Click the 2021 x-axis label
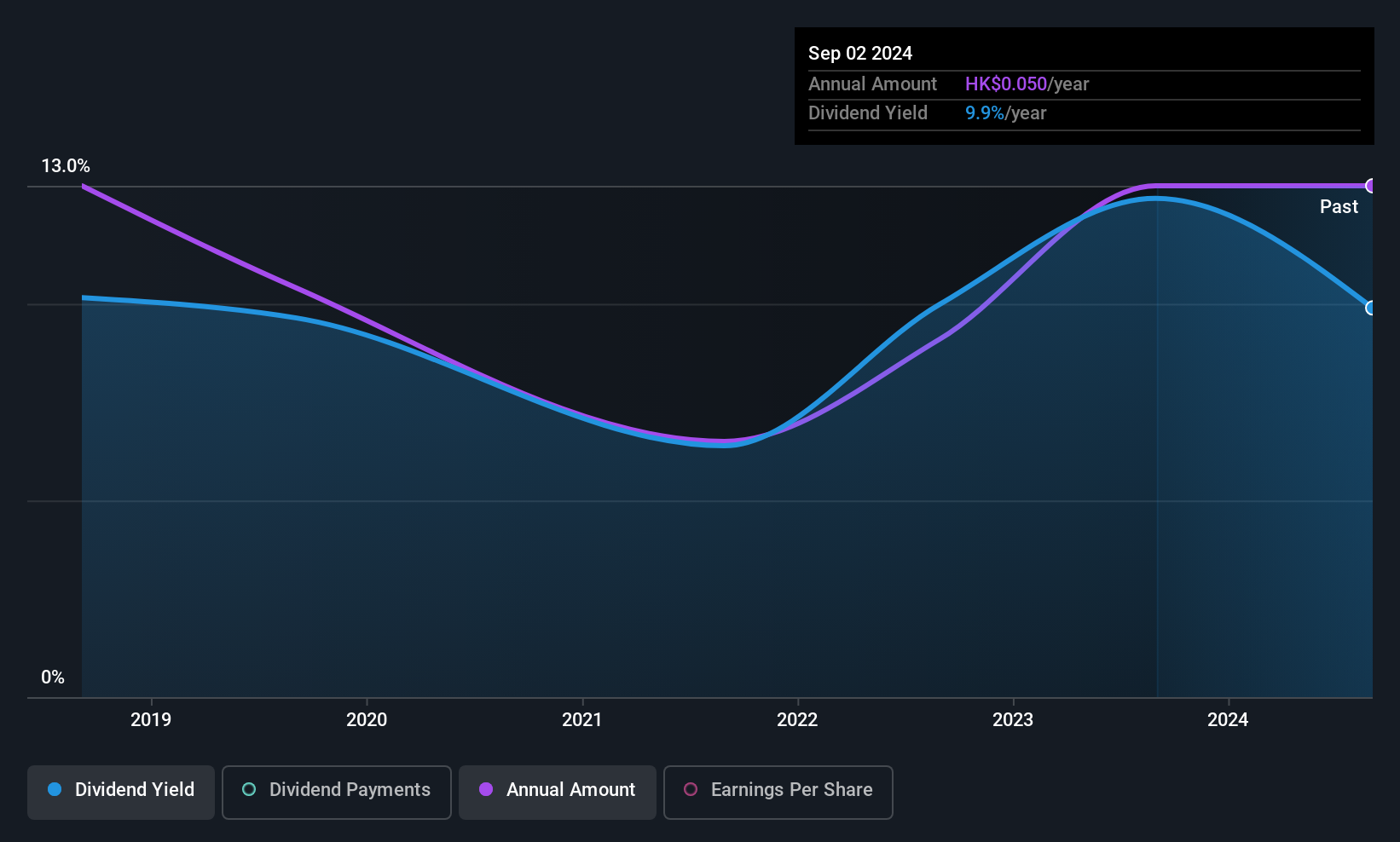 point(582,719)
